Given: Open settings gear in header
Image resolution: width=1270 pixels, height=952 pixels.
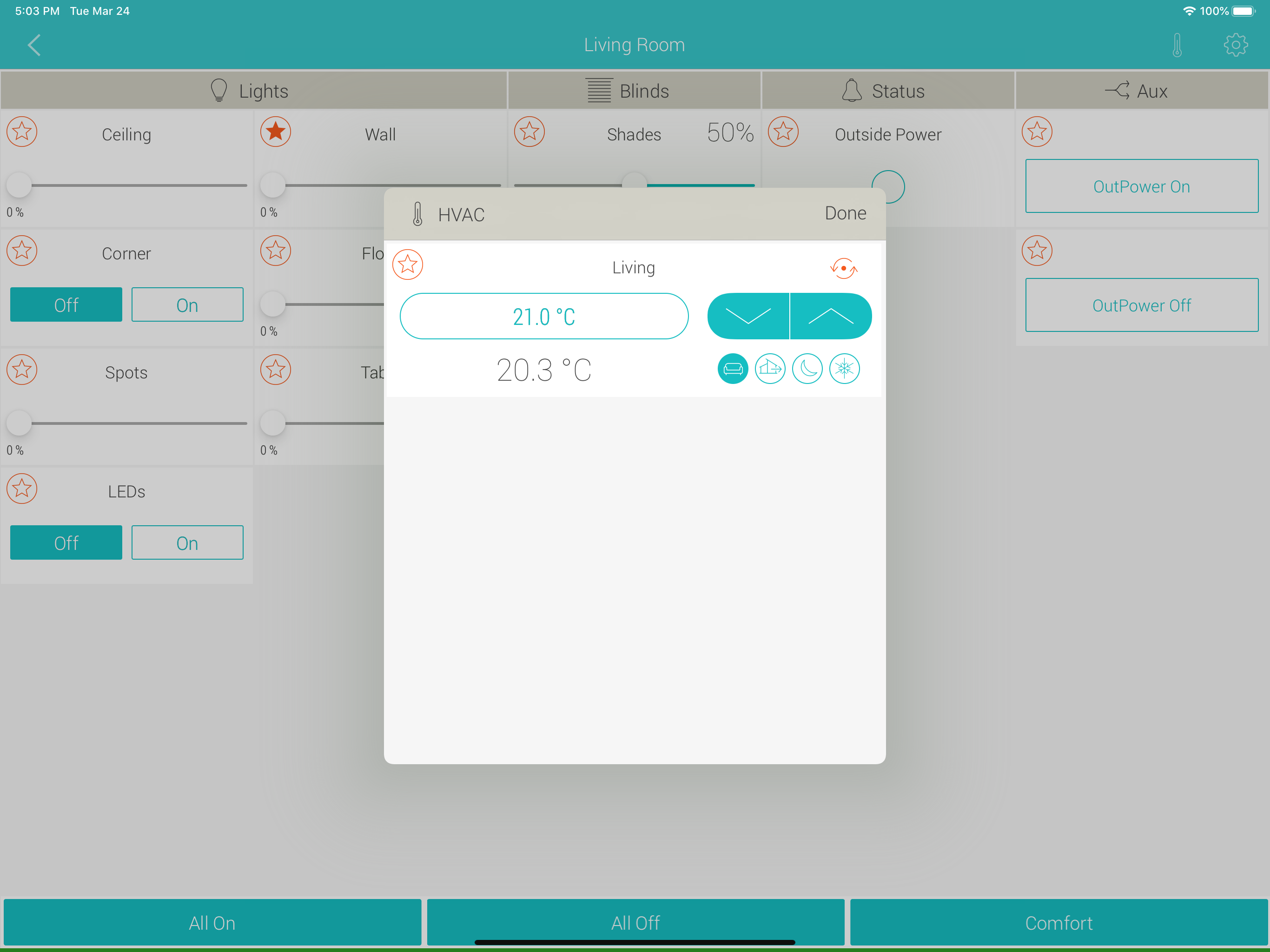Looking at the screenshot, I should click(1236, 45).
